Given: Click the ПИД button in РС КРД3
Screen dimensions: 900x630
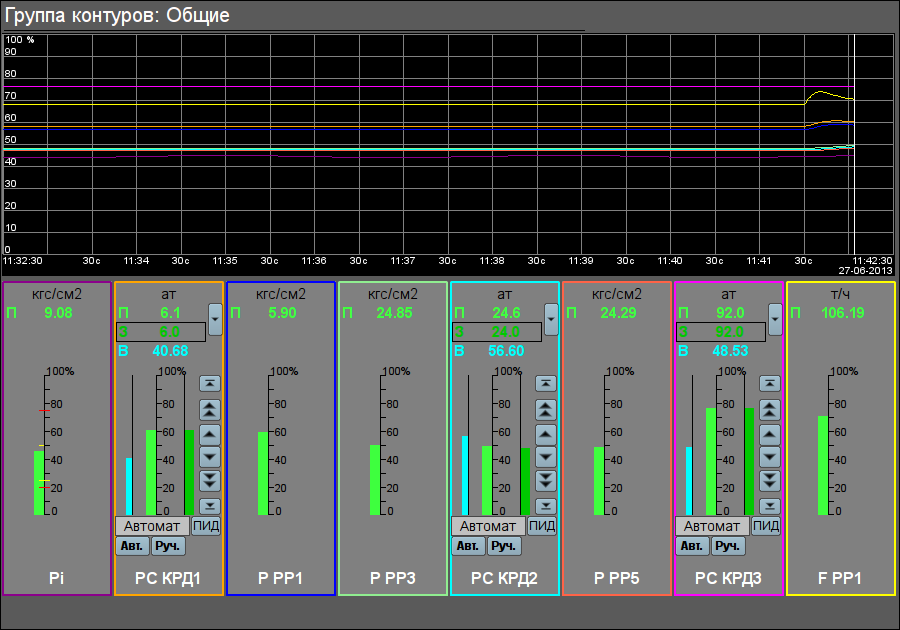Looking at the screenshot, I should coord(766,526).
